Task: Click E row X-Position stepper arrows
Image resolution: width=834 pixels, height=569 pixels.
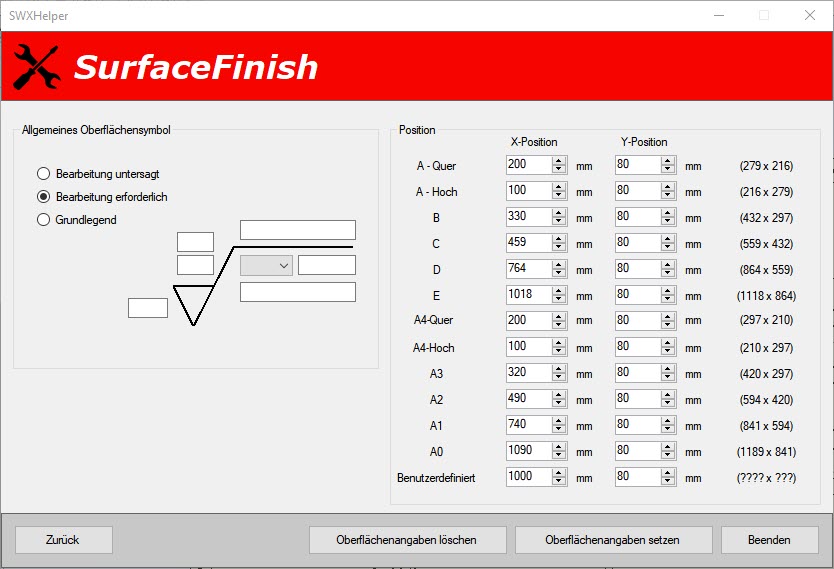Action: click(x=558, y=295)
